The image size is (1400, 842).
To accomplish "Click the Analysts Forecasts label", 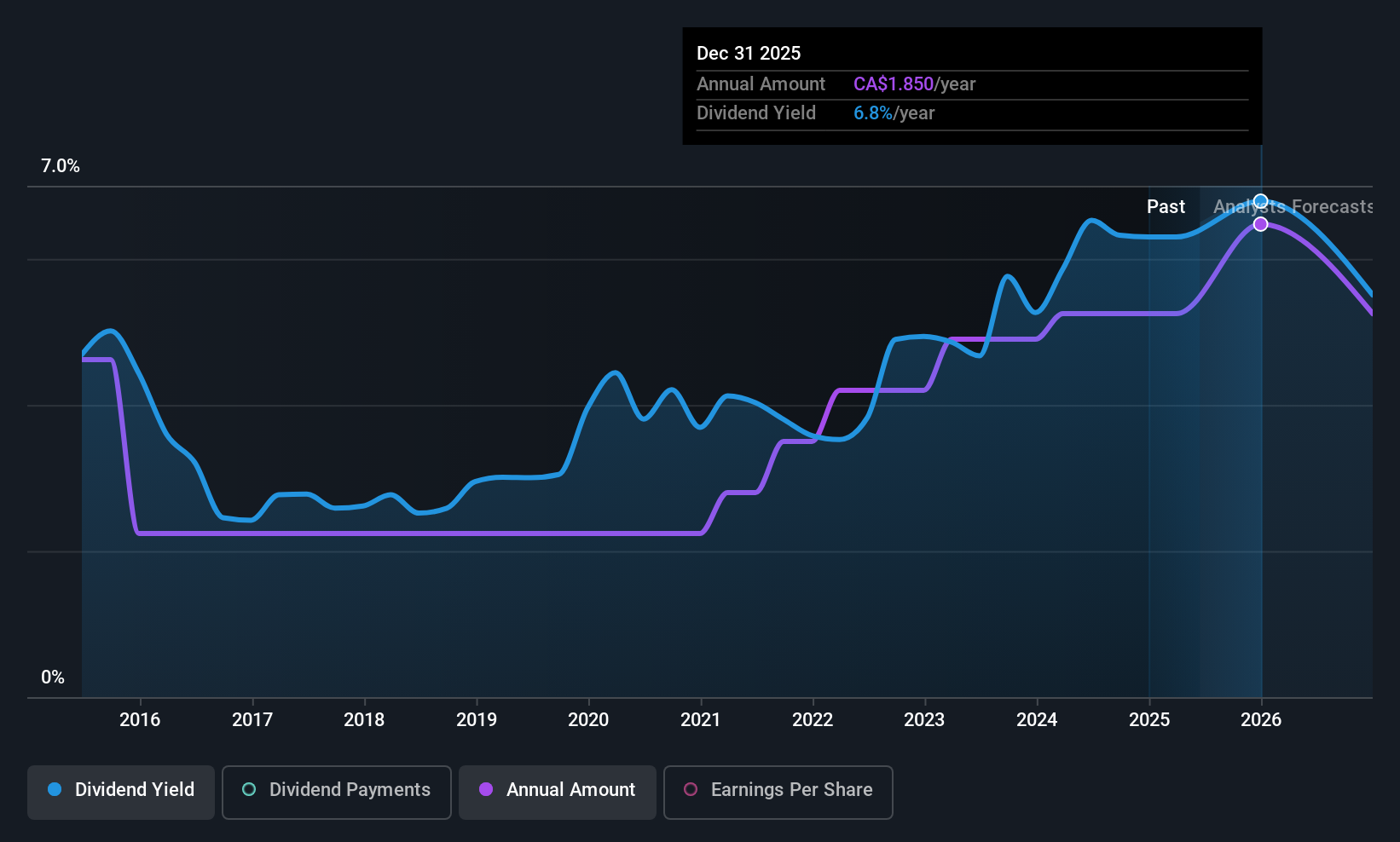I will tap(1293, 207).
